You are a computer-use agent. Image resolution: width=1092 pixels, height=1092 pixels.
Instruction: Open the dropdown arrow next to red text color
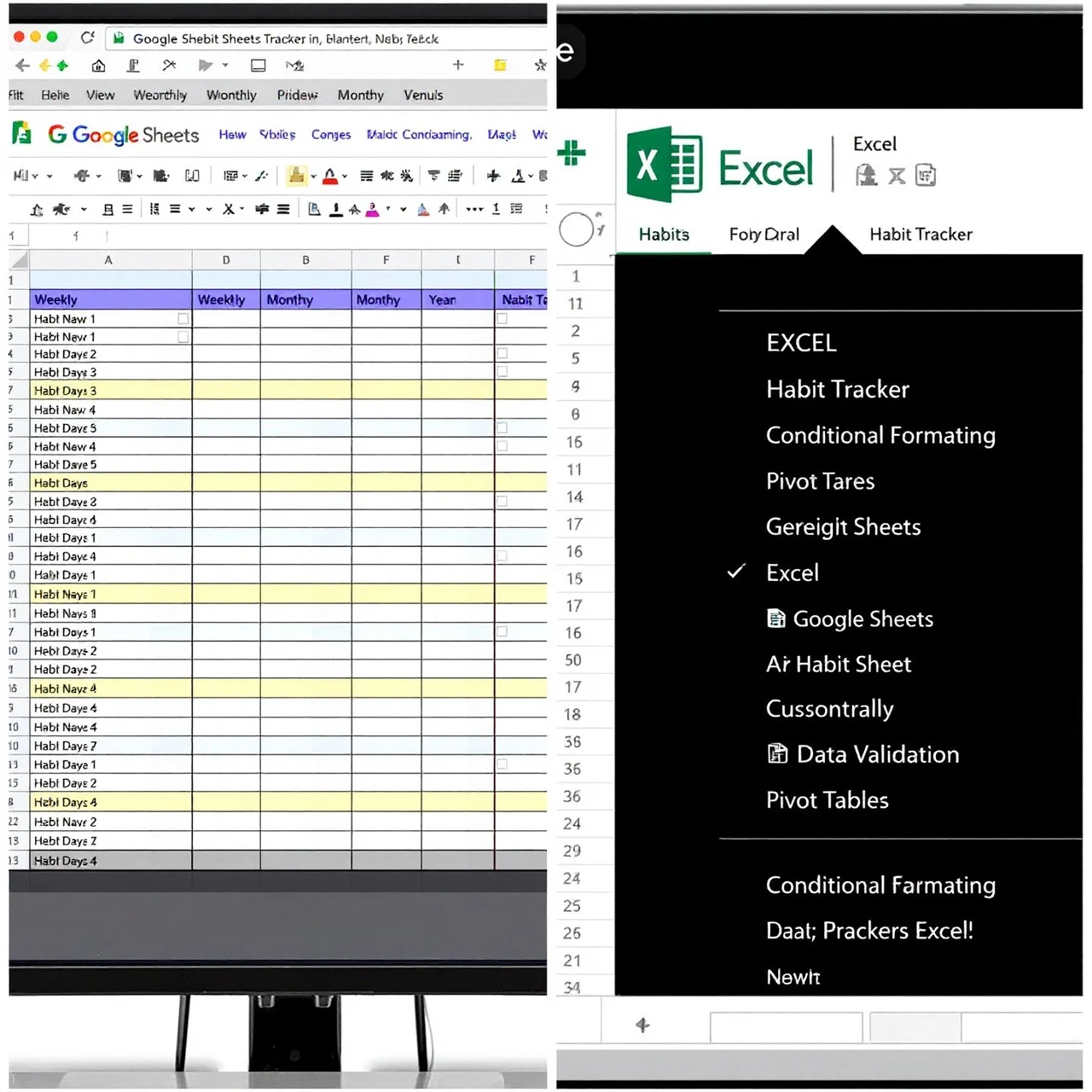[x=344, y=177]
